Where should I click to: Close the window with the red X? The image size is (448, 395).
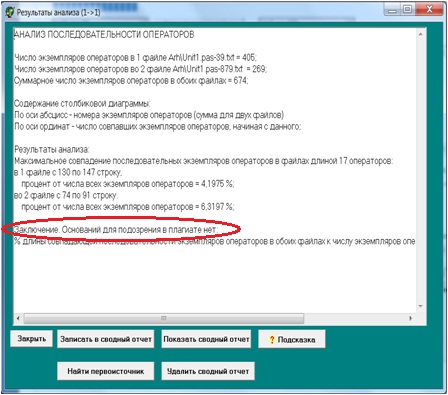click(x=429, y=10)
